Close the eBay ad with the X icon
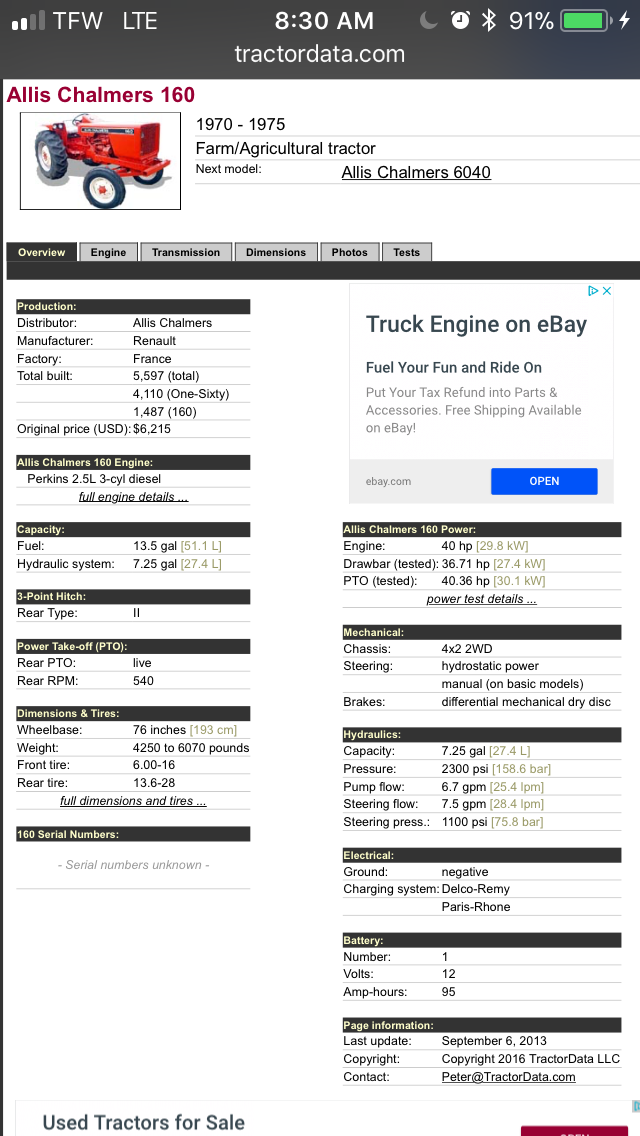640x1136 pixels. (x=607, y=291)
